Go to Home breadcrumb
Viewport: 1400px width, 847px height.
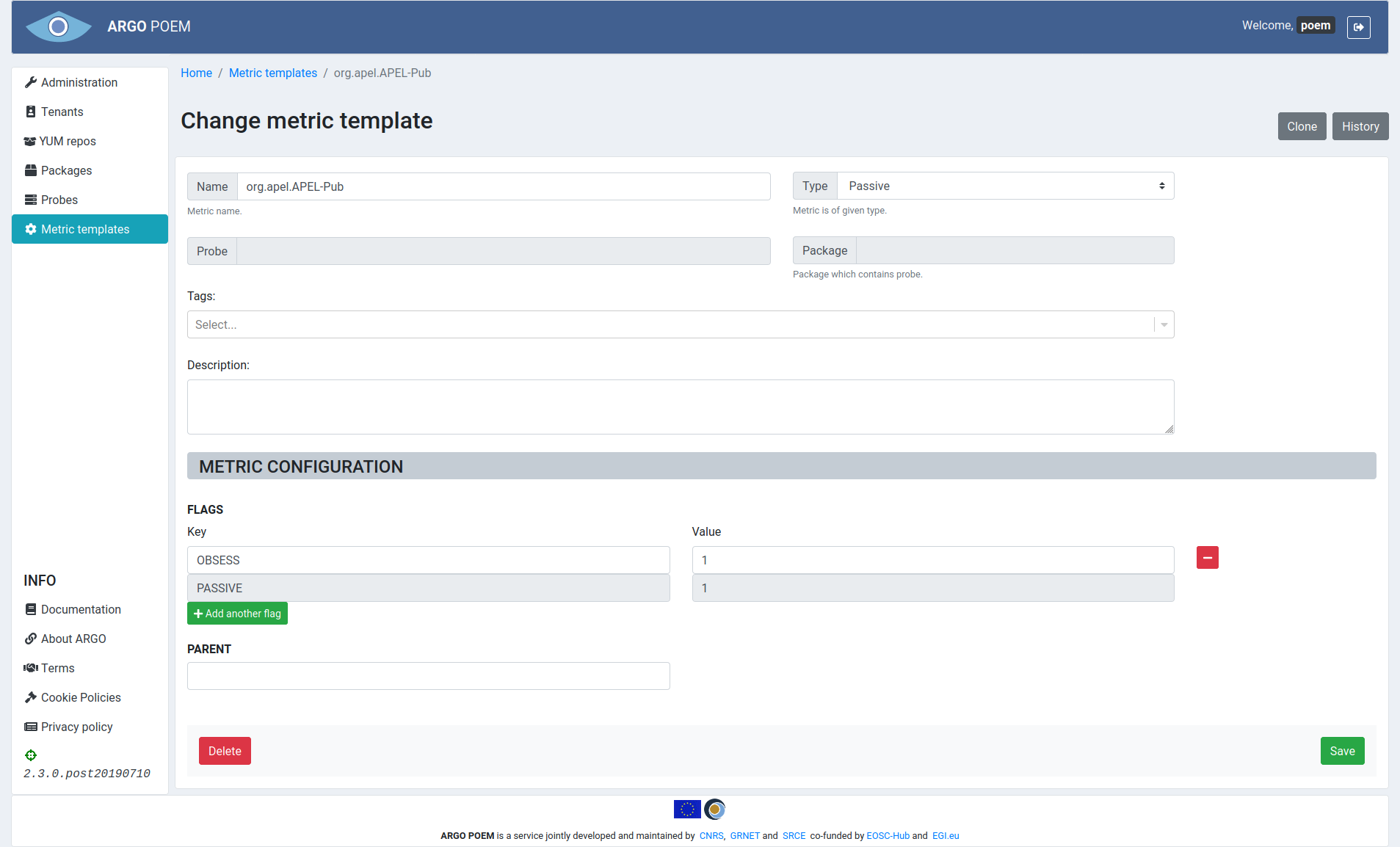click(x=196, y=73)
